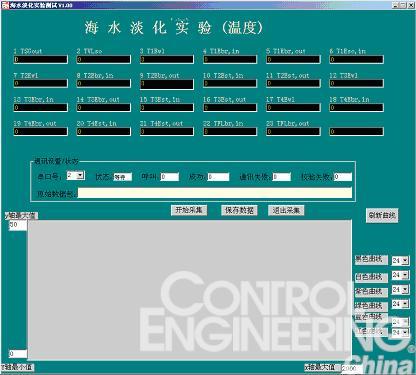
Task: Click the X-axis maximum value field
Action: pyautogui.click(x=352, y=368)
